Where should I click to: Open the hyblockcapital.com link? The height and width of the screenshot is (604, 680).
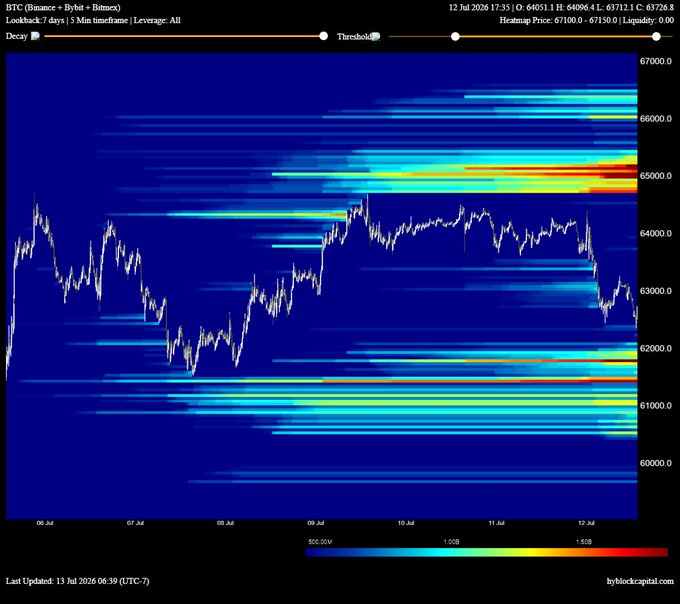pyautogui.click(x=640, y=581)
